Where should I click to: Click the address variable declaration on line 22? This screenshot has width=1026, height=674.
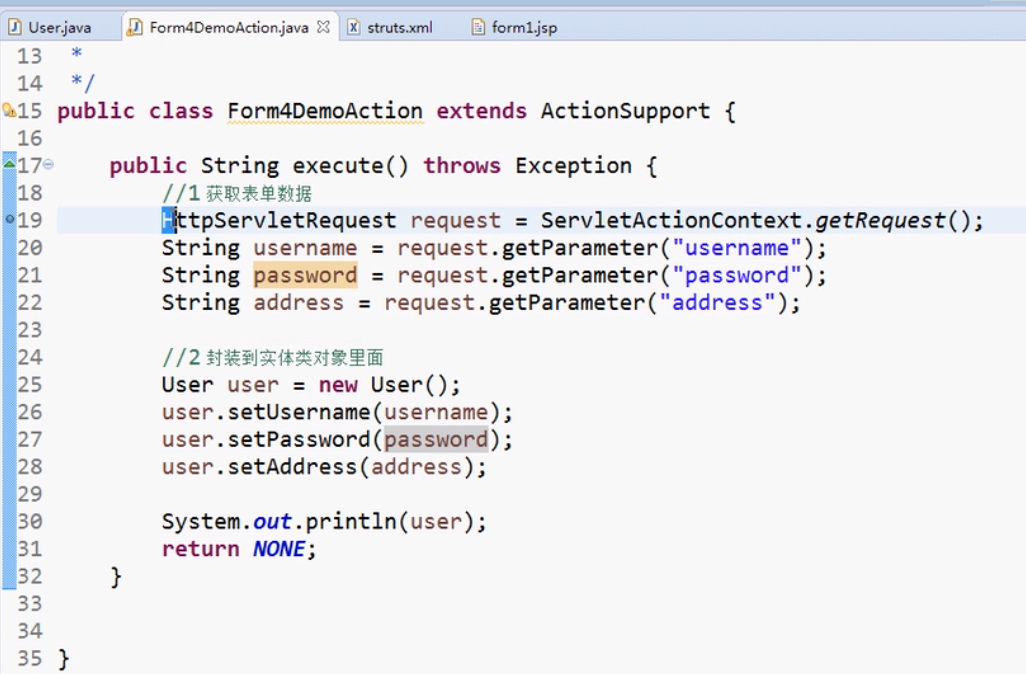click(298, 303)
